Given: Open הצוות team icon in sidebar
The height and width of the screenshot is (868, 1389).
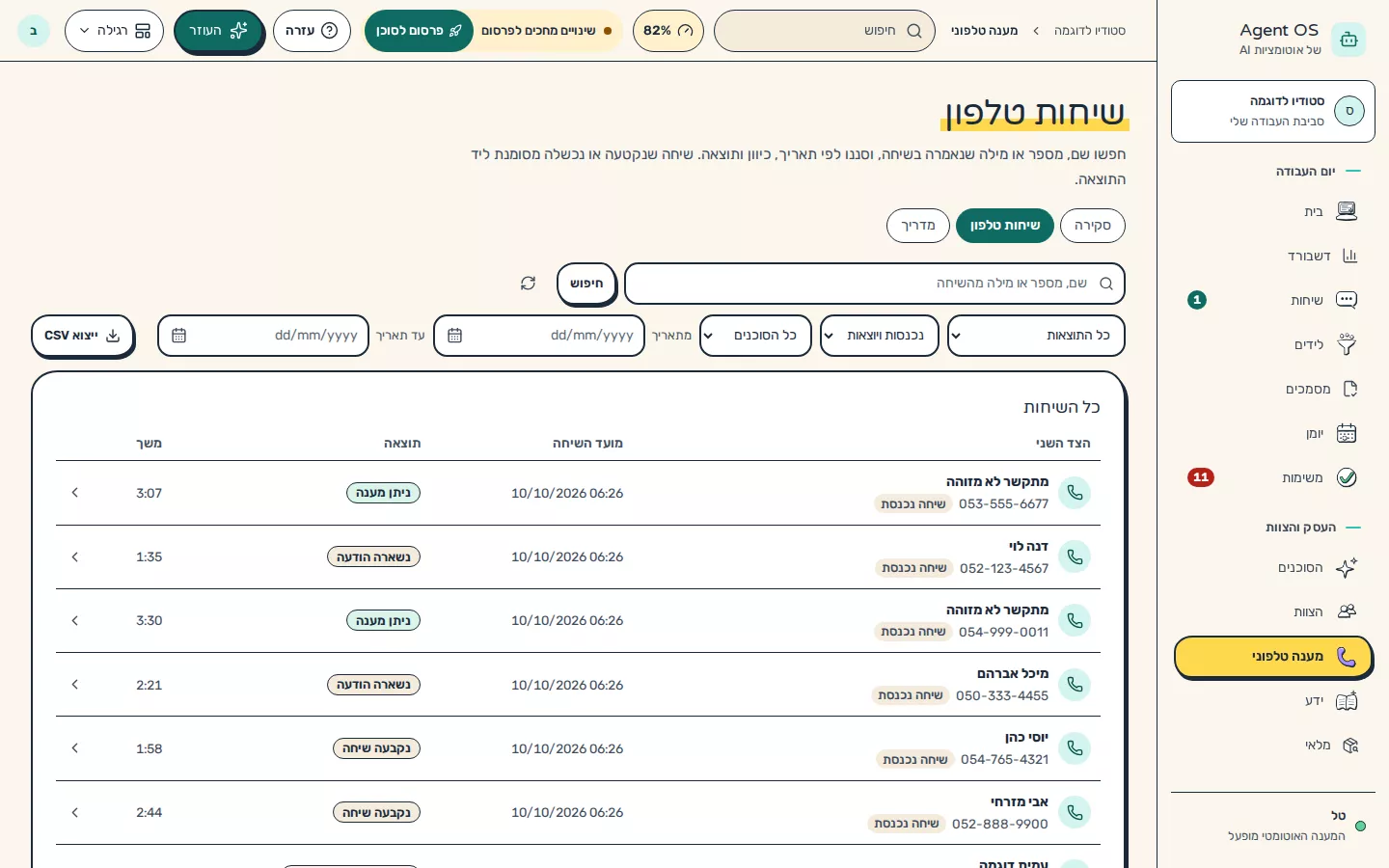Looking at the screenshot, I should (x=1347, y=611).
